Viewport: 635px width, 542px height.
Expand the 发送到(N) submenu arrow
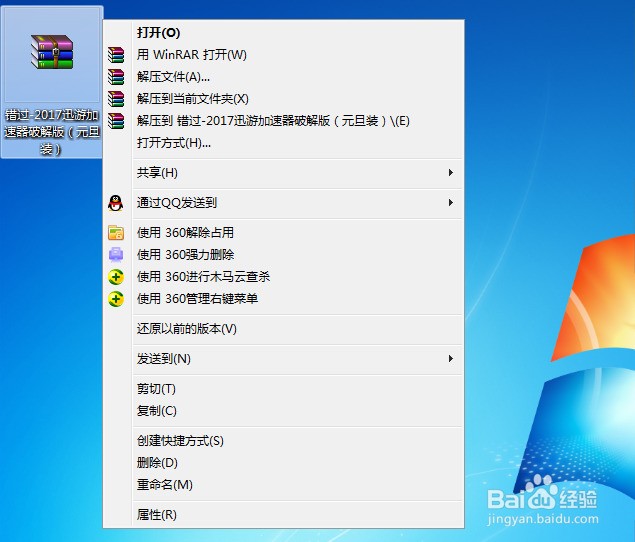450,358
